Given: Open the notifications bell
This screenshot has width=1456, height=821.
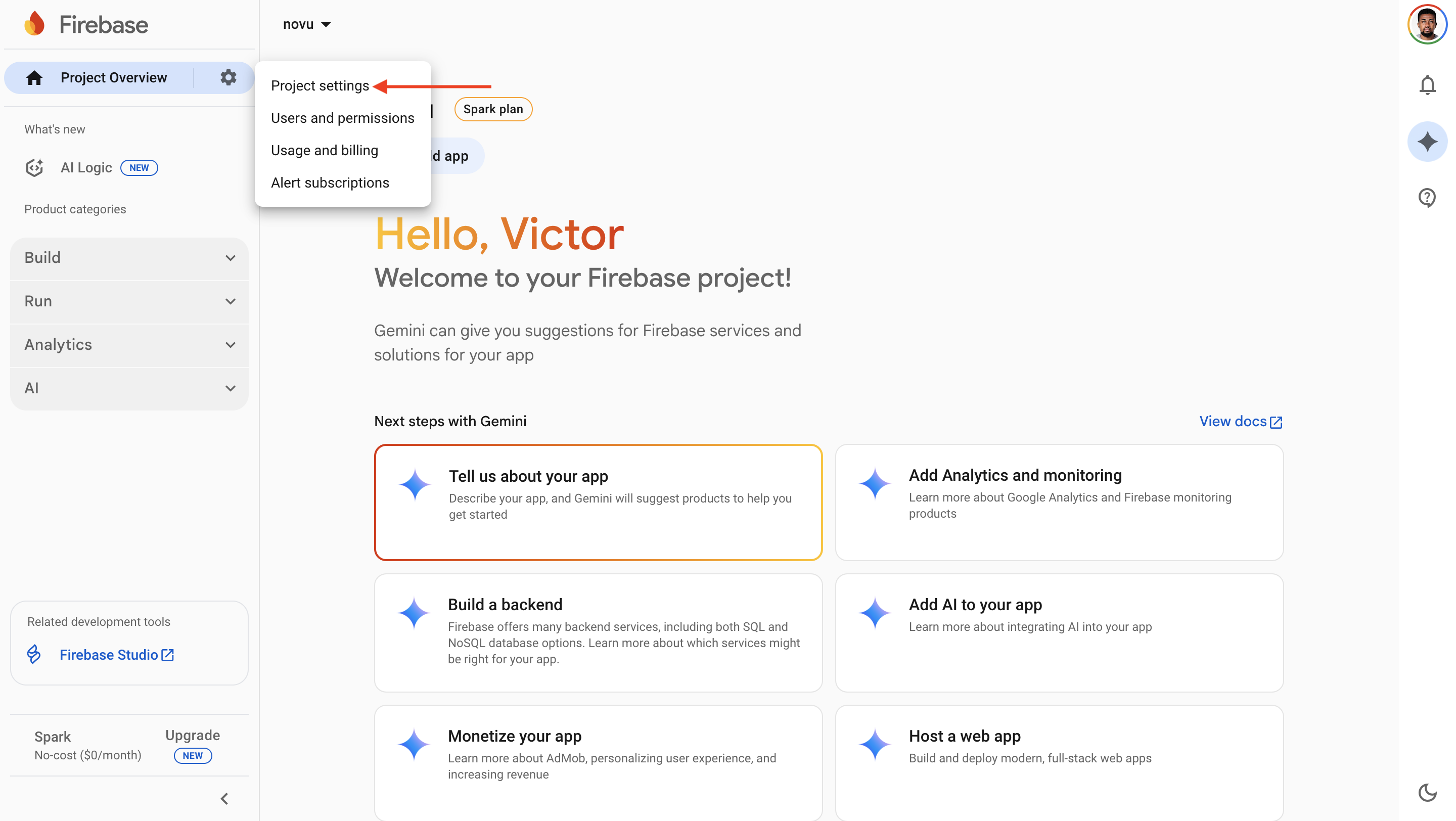Looking at the screenshot, I should [x=1427, y=84].
